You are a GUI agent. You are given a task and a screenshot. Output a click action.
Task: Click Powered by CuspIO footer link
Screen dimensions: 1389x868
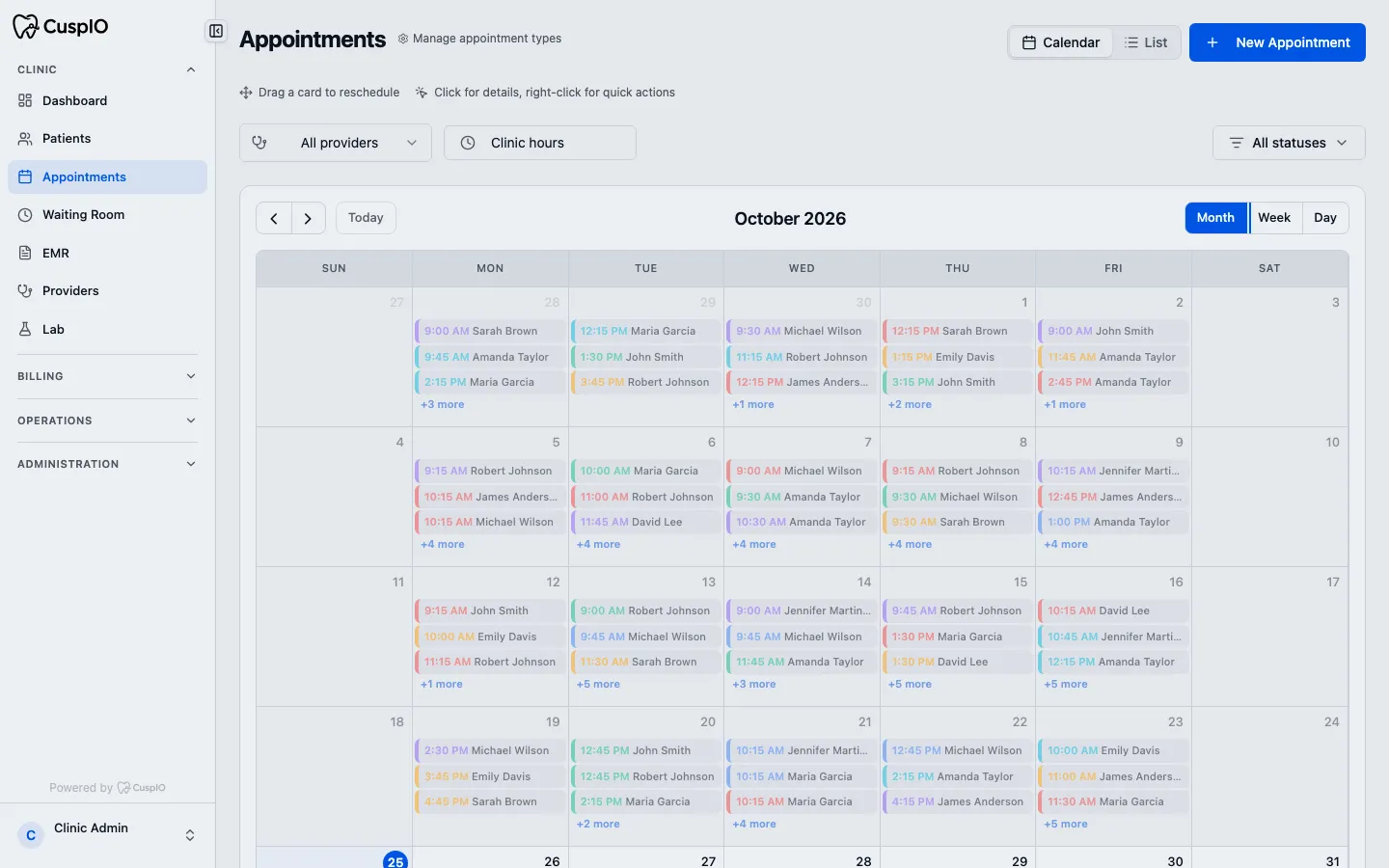point(107,788)
